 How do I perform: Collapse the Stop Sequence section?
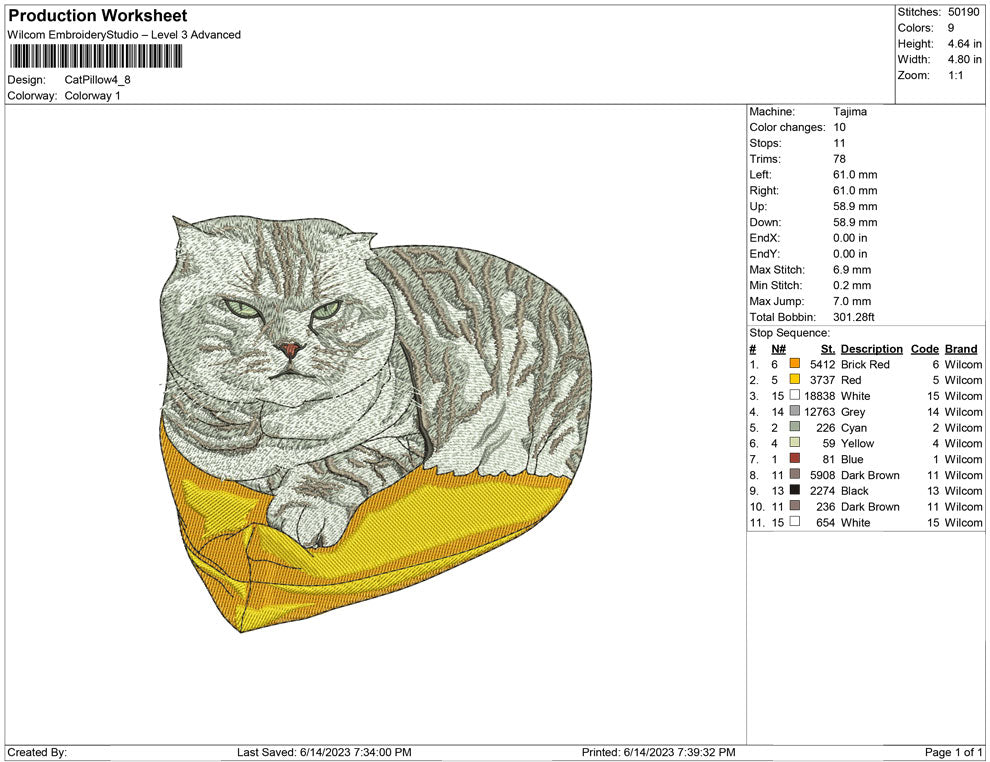tap(788, 332)
